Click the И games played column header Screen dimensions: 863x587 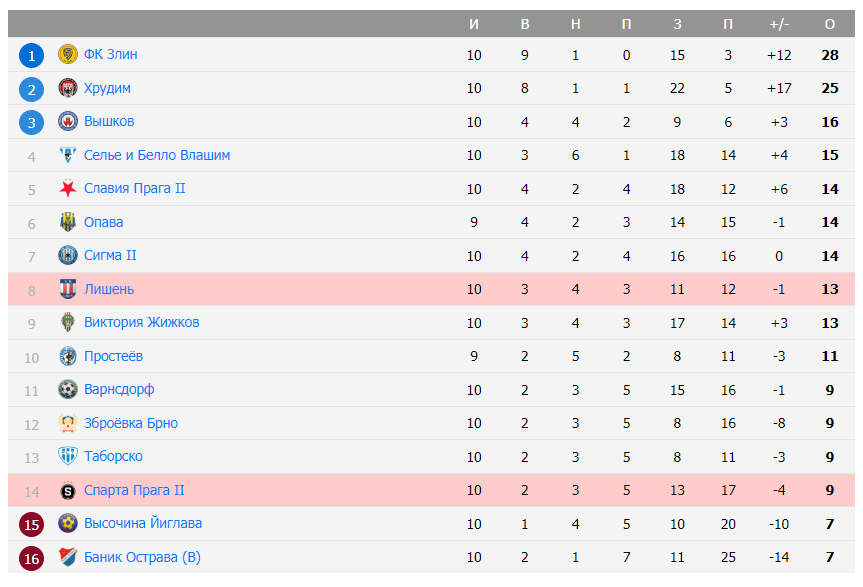coord(474,24)
